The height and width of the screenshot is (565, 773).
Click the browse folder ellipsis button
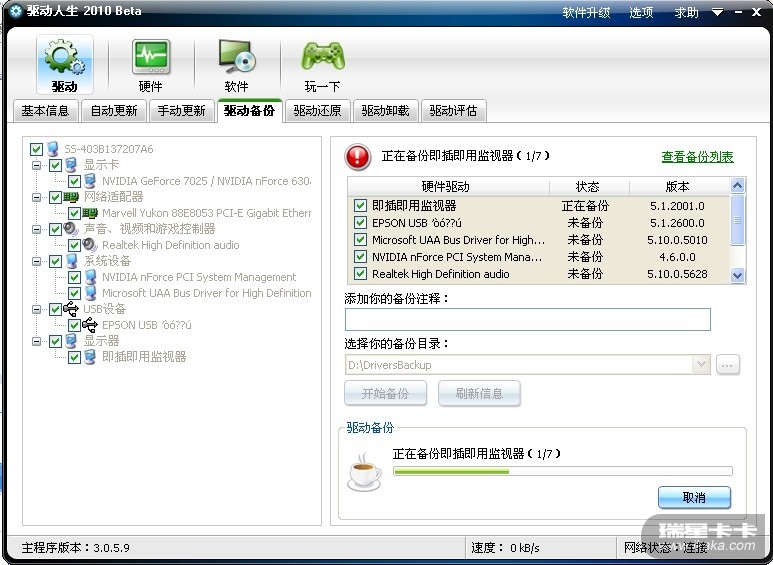point(728,365)
